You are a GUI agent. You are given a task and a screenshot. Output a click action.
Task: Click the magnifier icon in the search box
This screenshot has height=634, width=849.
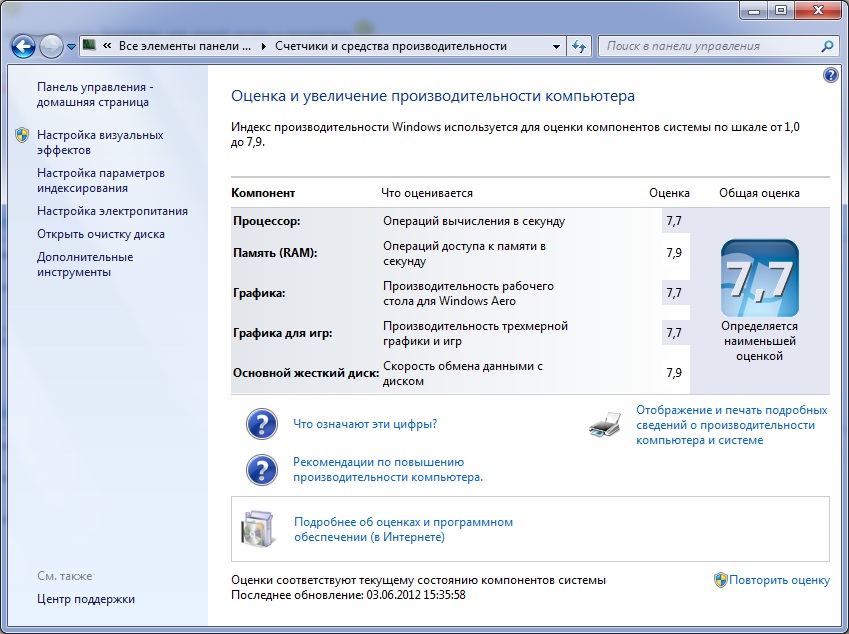[827, 46]
